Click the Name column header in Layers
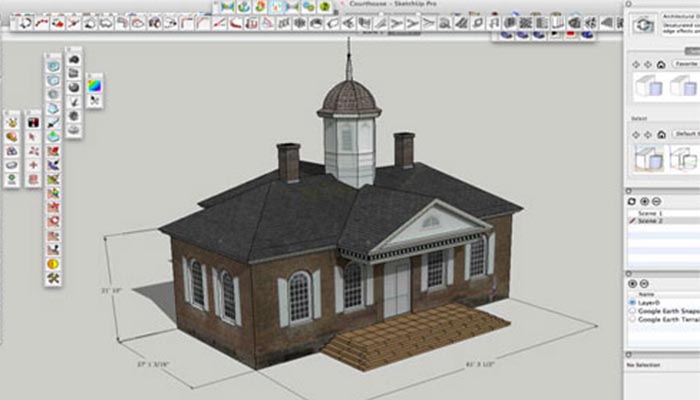 (646, 294)
